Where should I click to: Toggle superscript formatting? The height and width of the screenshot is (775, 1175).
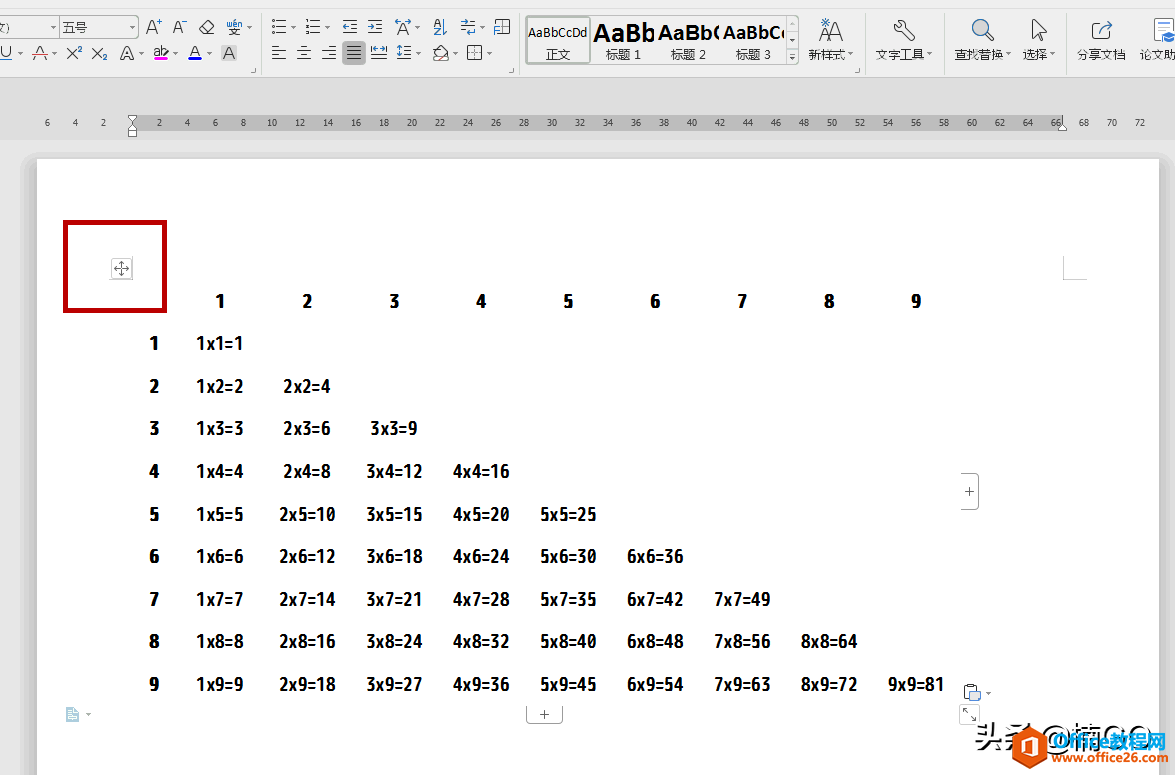(x=74, y=53)
